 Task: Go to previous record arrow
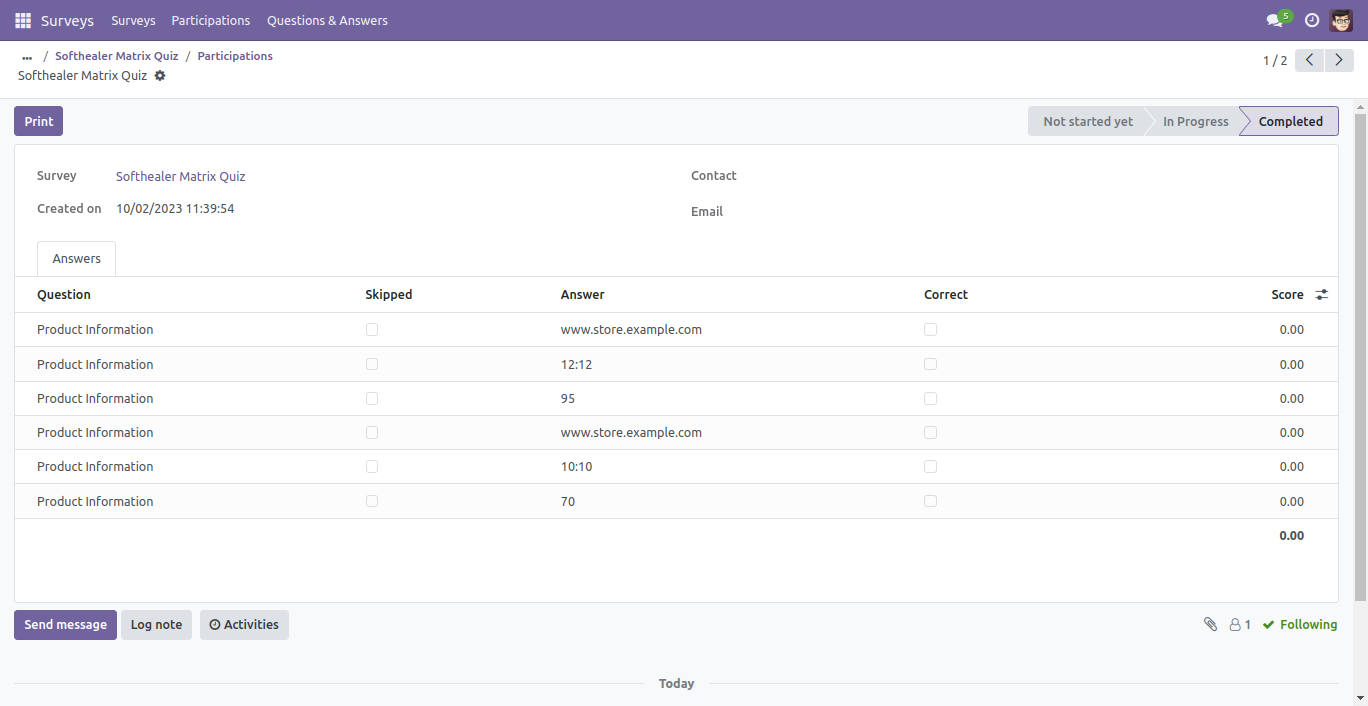1310,60
